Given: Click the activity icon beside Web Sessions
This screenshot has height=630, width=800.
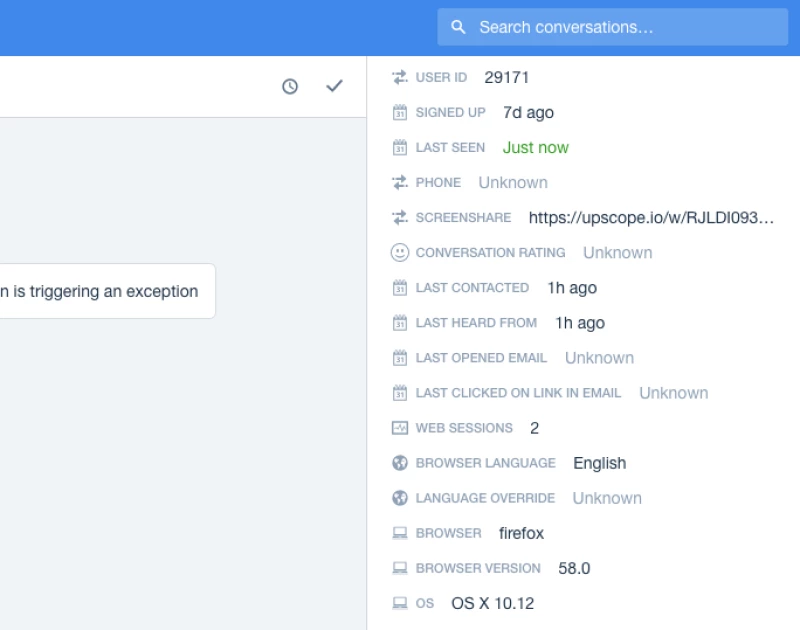Looking at the screenshot, I should tap(400, 428).
